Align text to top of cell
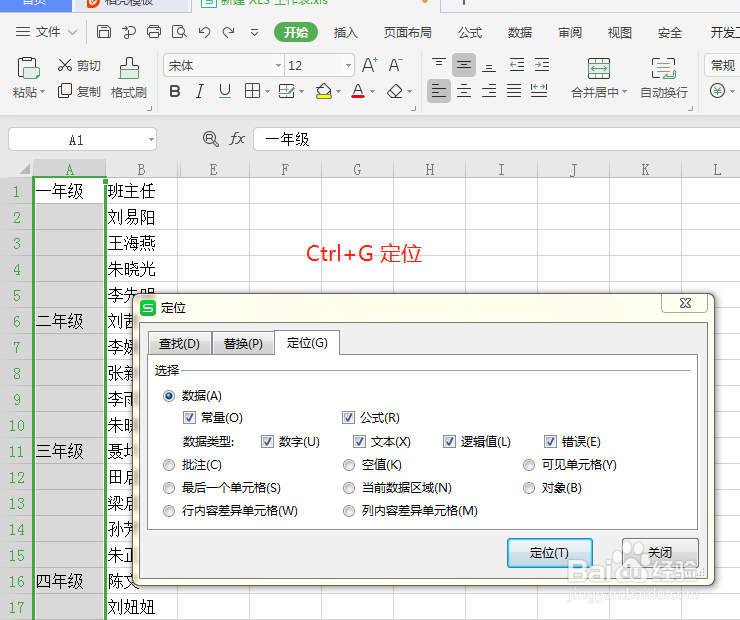This screenshot has height=620, width=740. tap(438, 65)
